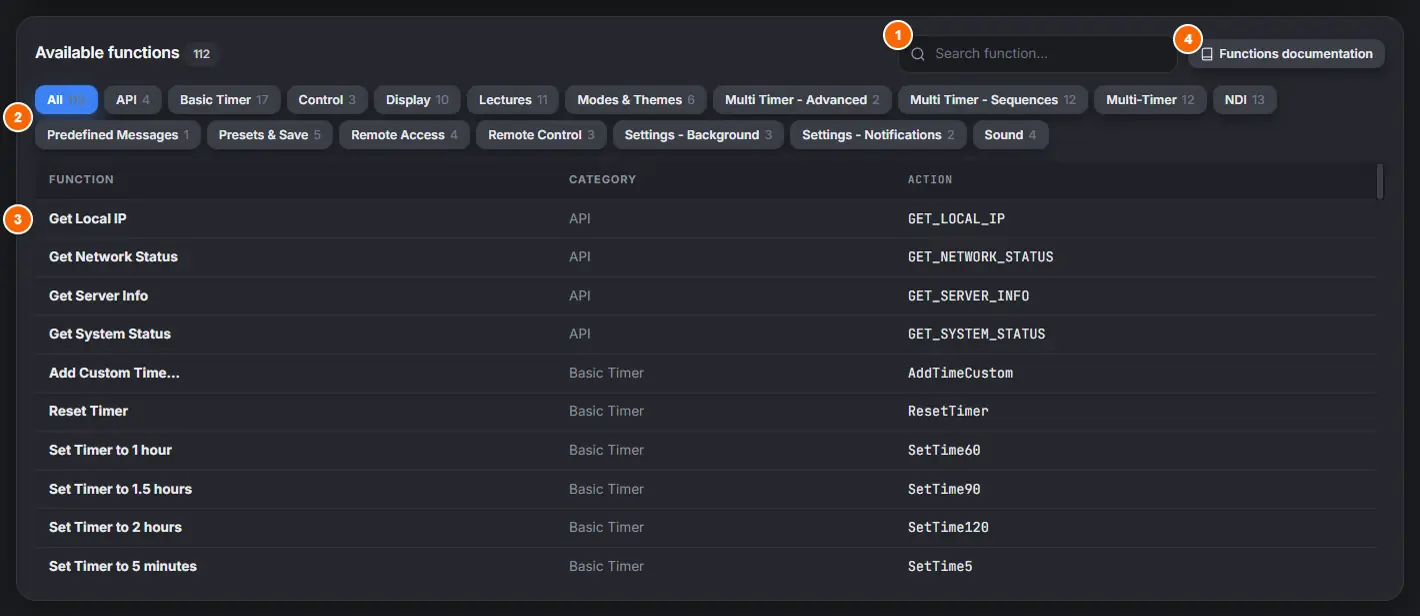Click the 112 count badge beside Available functions
This screenshot has width=1420, height=616.
tap(202, 54)
